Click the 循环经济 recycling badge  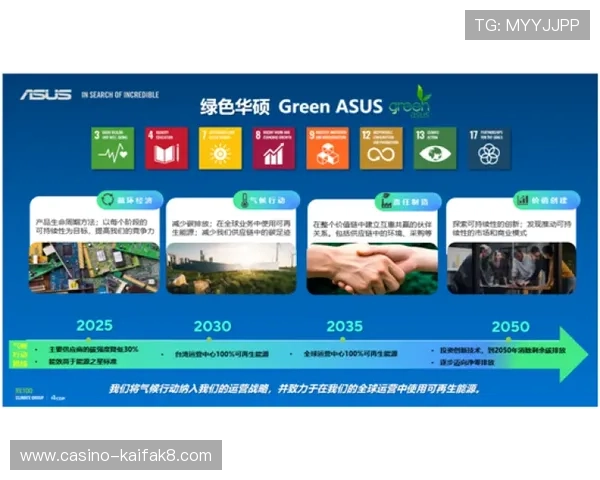coord(130,200)
